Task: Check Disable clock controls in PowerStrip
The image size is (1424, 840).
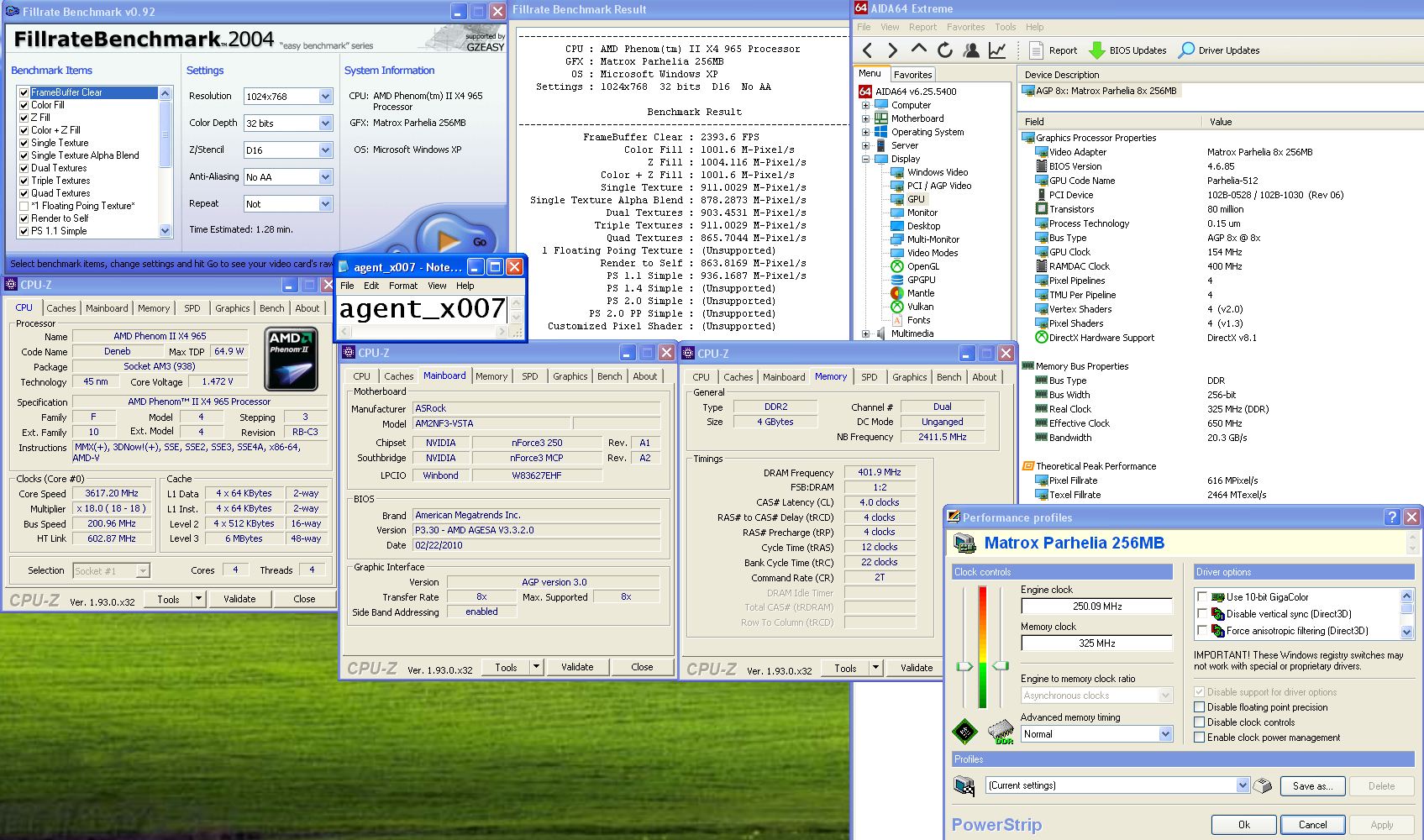Action: tap(1200, 722)
